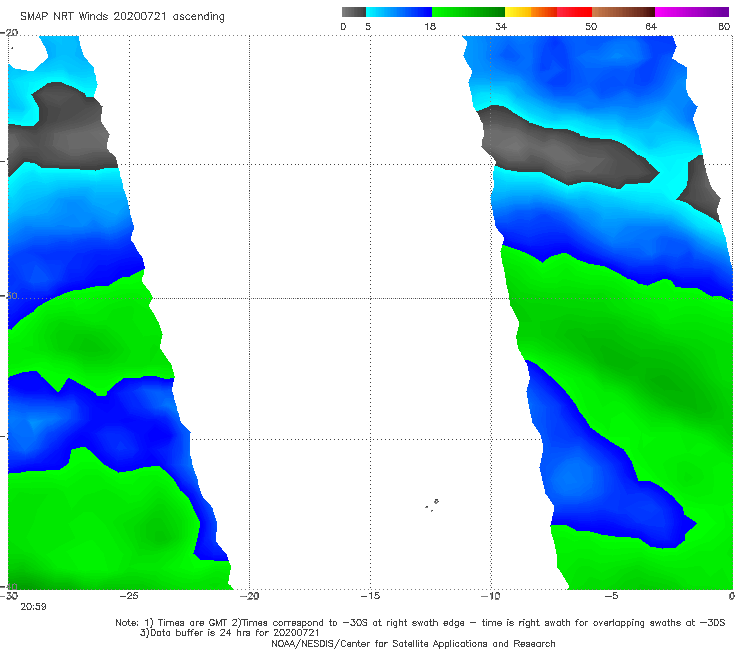
Task: Click the longitude axis label "-5"
Action: point(611,596)
